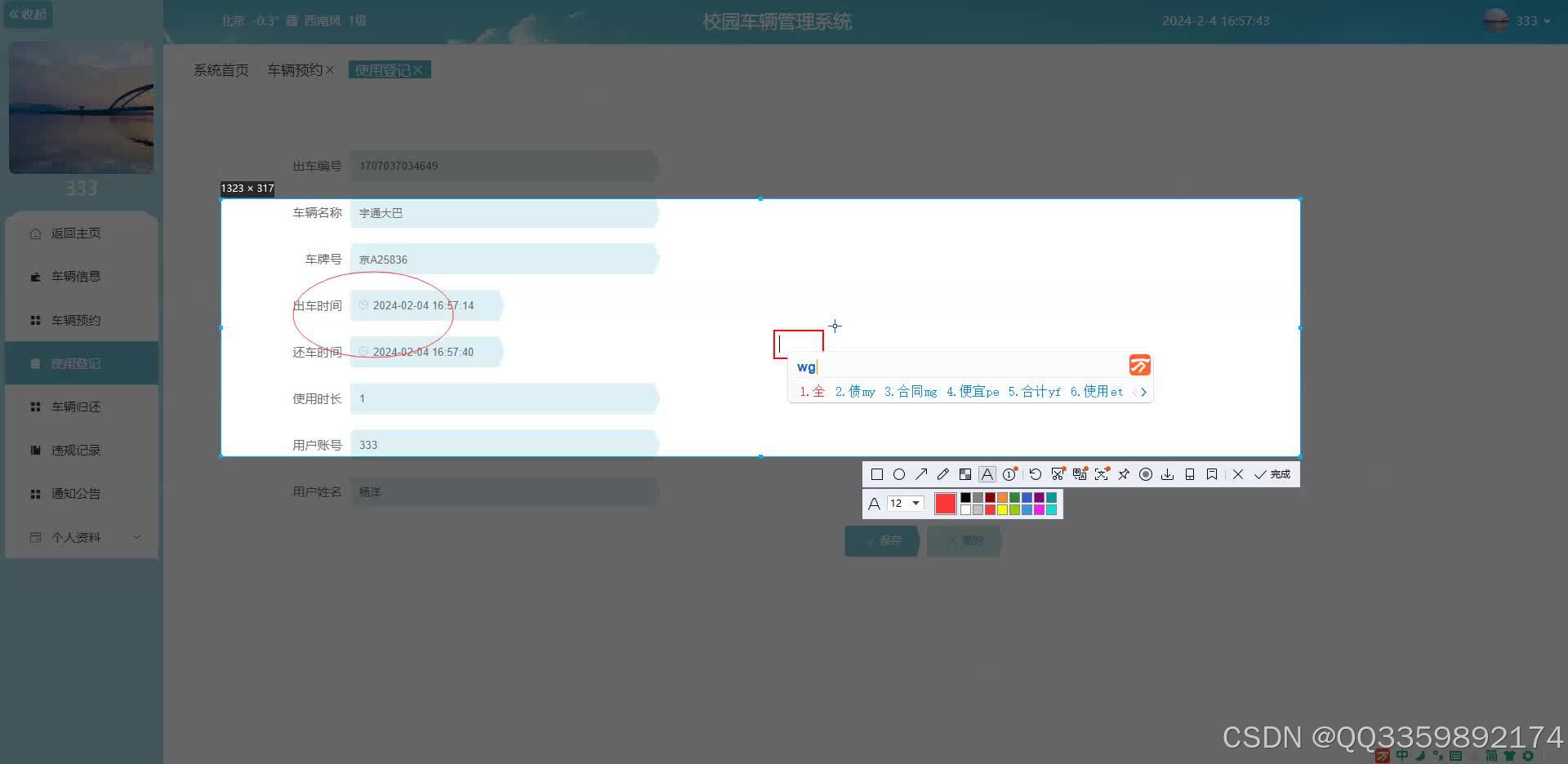Click the 用户账号 field 333
This screenshot has height=764, width=1568.
click(503, 445)
